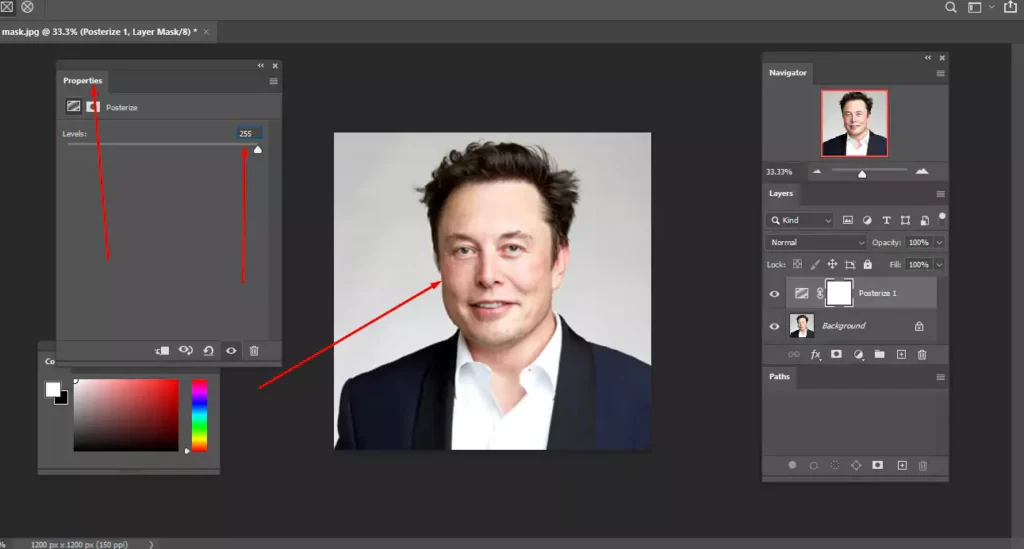Click the share icon at top right
This screenshot has height=549, width=1024.
1010,7
